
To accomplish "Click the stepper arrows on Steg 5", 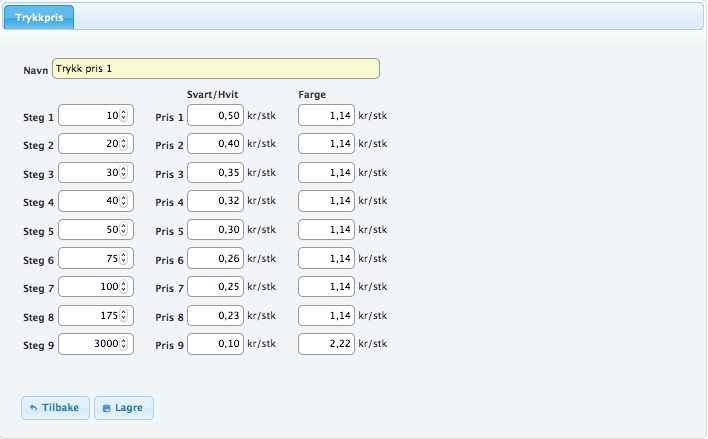I will point(124,231).
